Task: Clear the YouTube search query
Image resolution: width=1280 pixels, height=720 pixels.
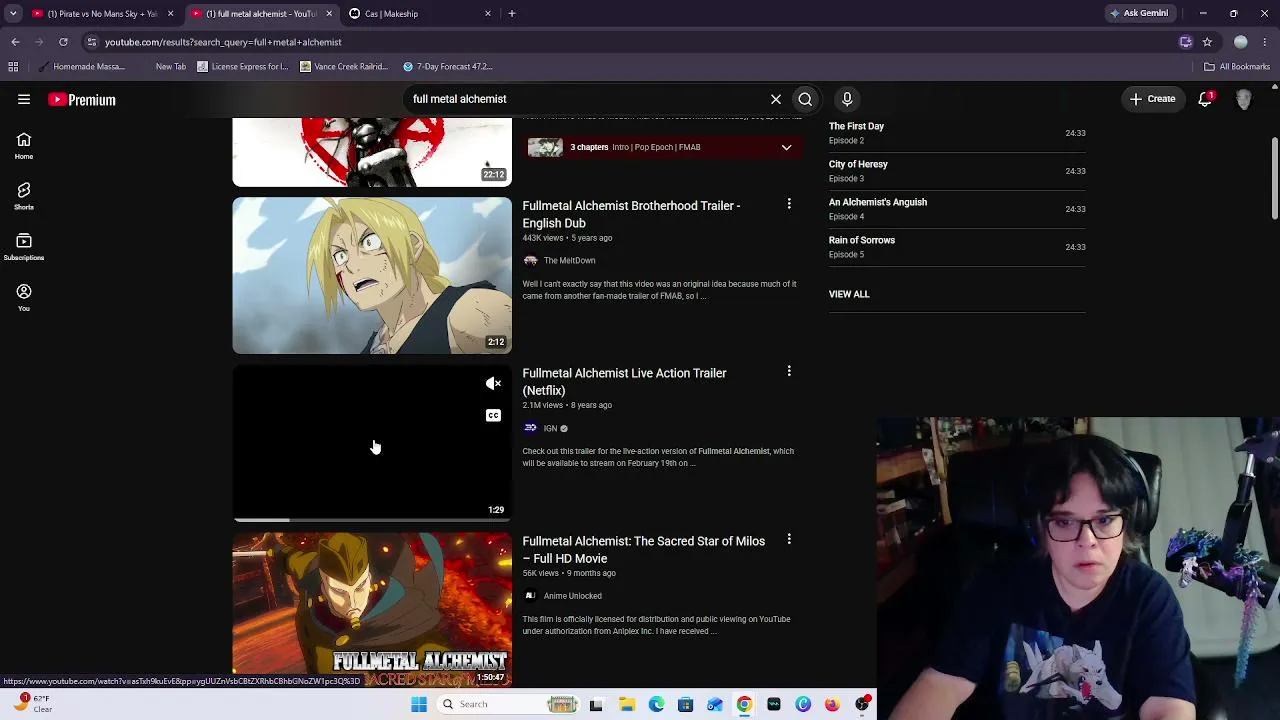Action: (x=776, y=99)
